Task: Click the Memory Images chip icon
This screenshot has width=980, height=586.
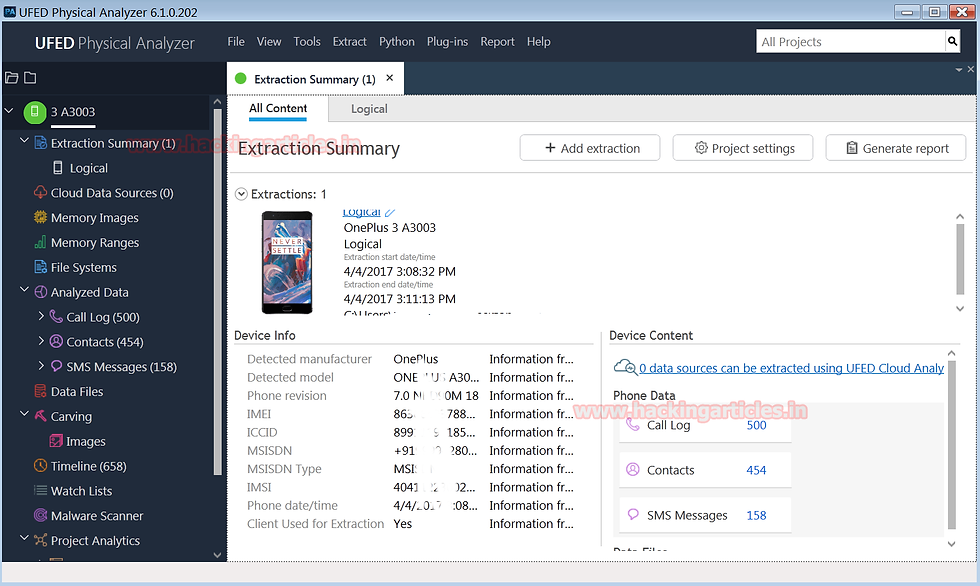Action: (41, 217)
